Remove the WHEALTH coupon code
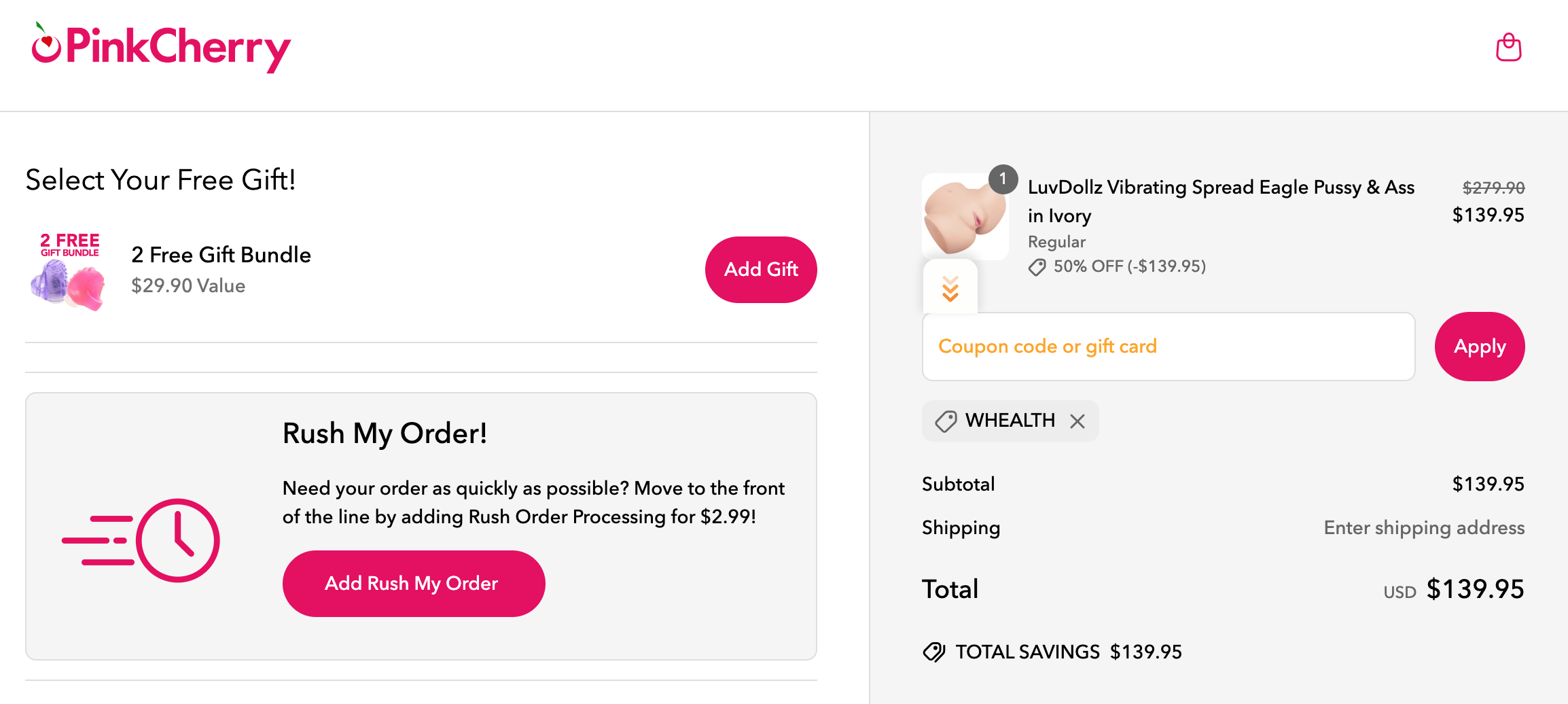1568x704 pixels. coord(1077,421)
